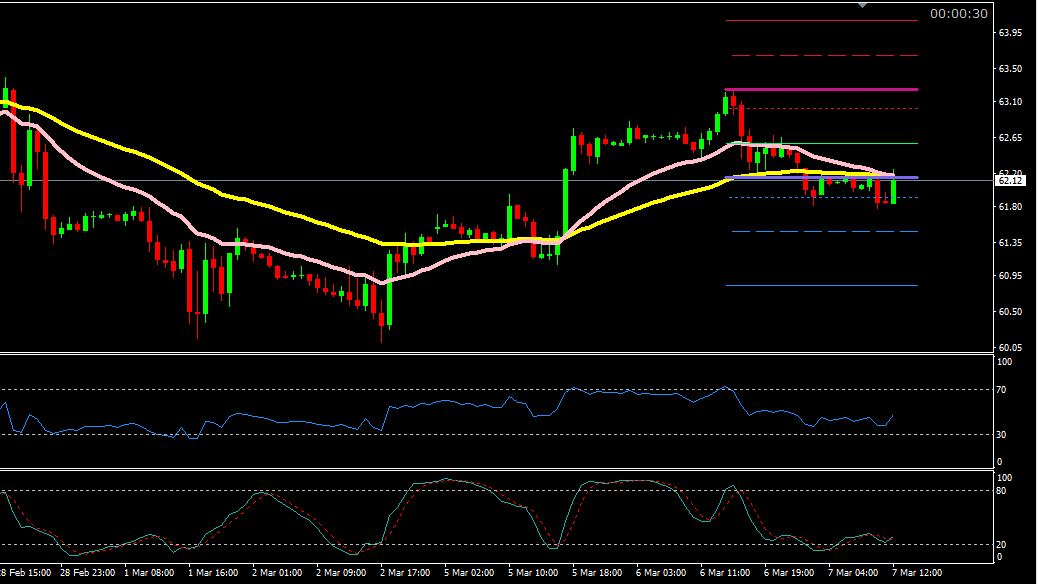The height and width of the screenshot is (584, 1038).
Task: Select the thick purple pivot line
Action: click(x=822, y=177)
